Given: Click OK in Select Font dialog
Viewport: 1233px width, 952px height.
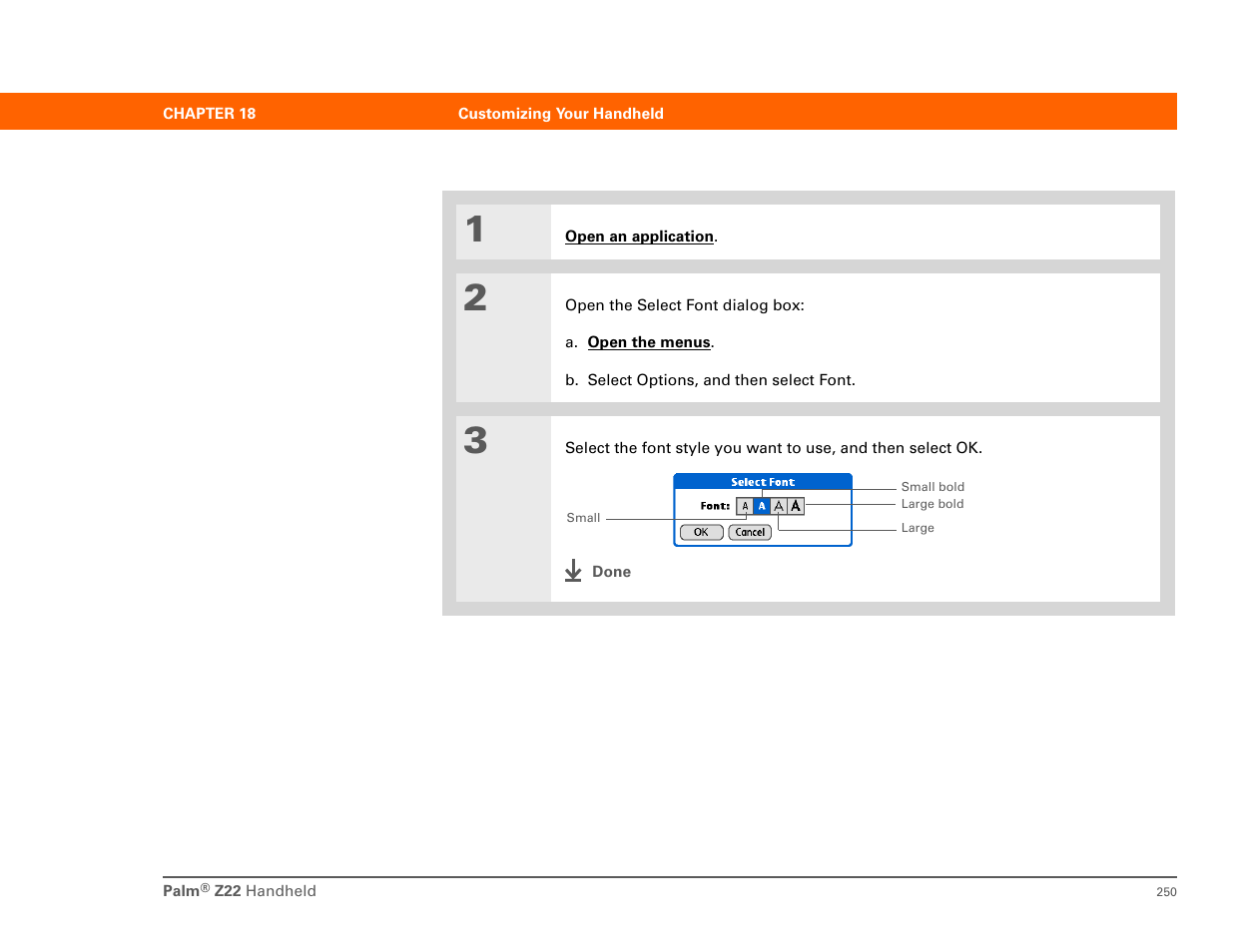Looking at the screenshot, I should coord(701,533).
